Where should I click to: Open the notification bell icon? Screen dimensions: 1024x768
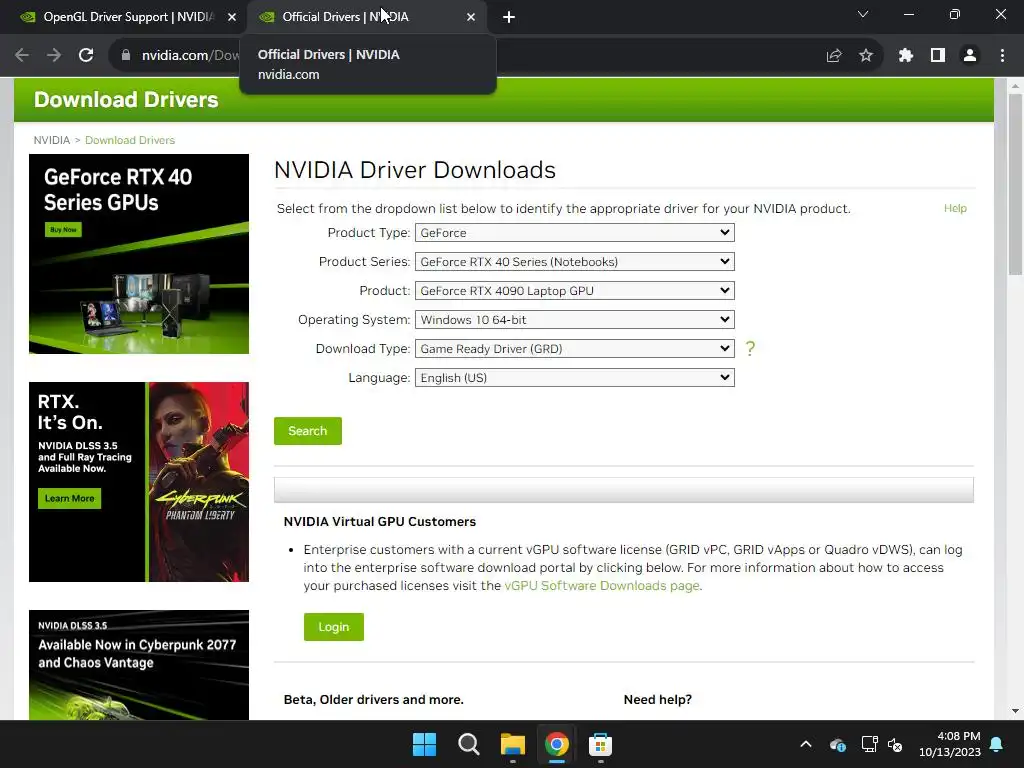click(x=997, y=744)
